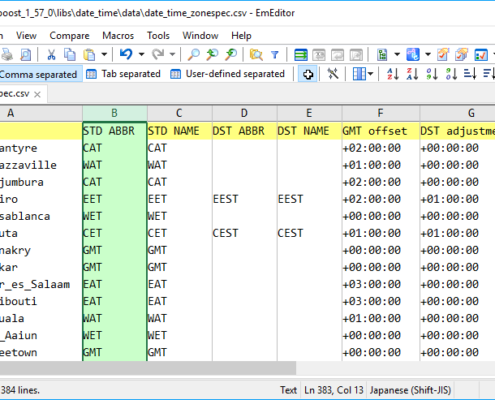Click the Filter funnel icon
The height and width of the screenshot is (400, 495).
(274, 54)
